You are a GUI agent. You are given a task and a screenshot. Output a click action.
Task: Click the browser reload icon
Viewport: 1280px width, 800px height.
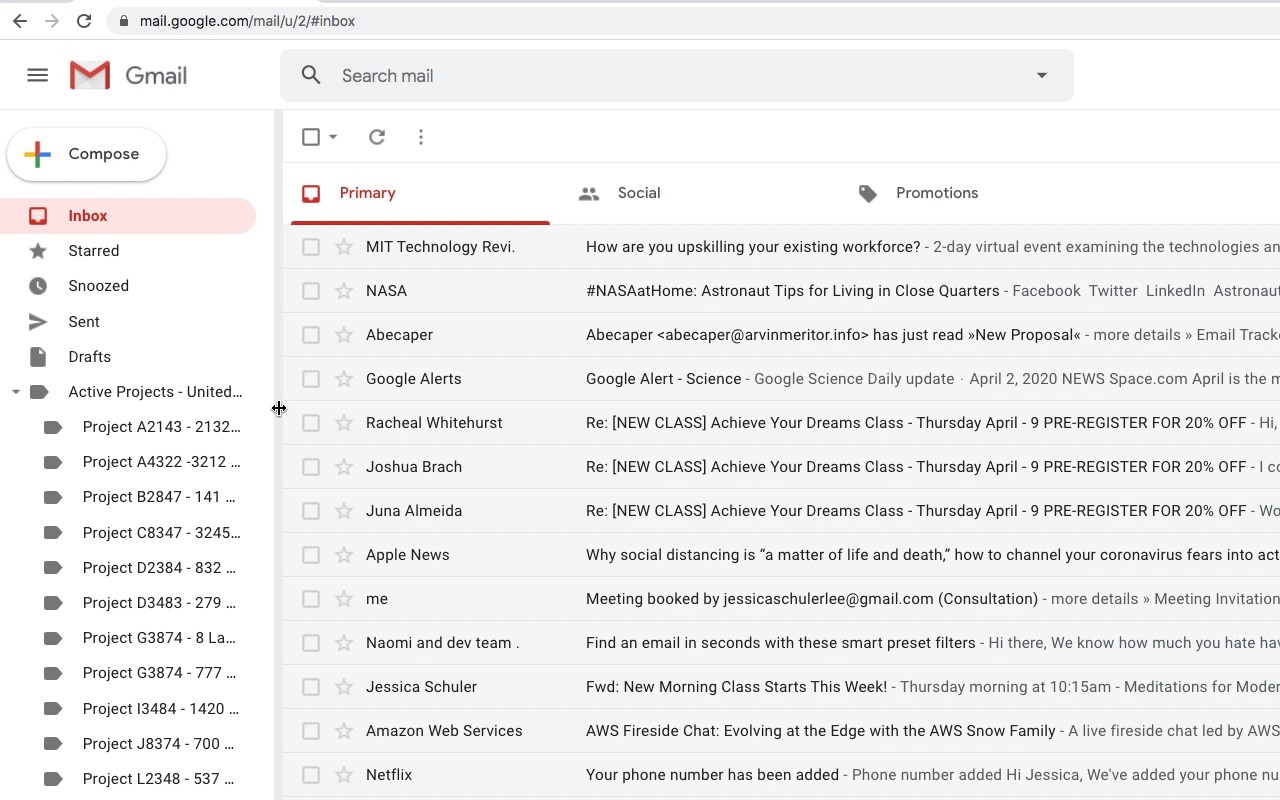coord(84,20)
